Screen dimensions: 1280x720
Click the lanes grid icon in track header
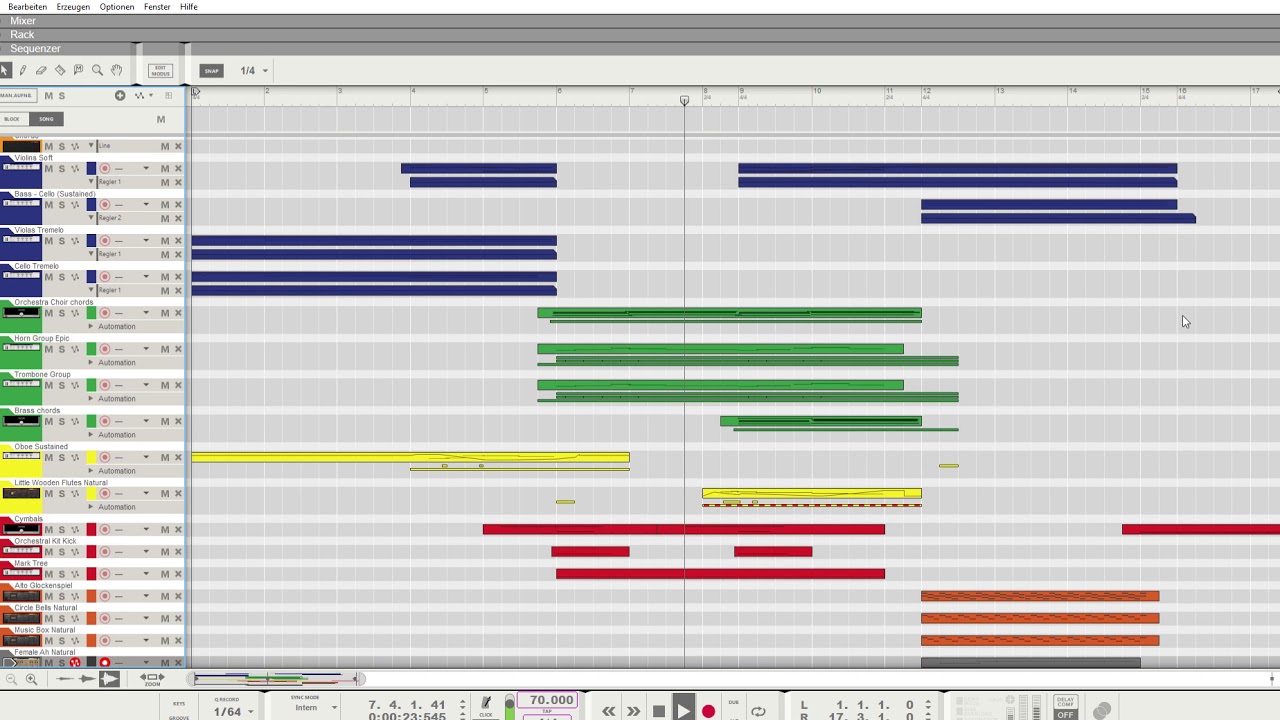tap(168, 96)
